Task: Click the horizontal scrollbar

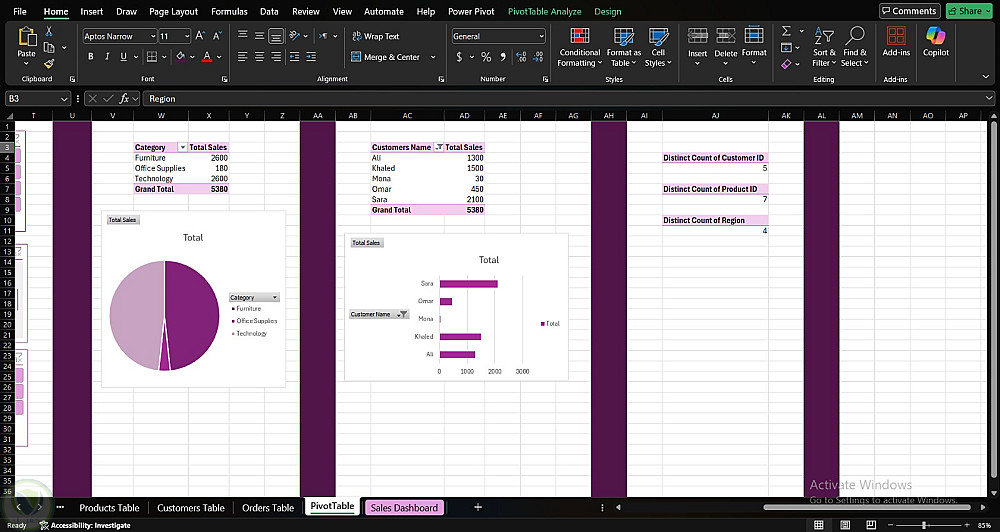Action: click(867, 508)
